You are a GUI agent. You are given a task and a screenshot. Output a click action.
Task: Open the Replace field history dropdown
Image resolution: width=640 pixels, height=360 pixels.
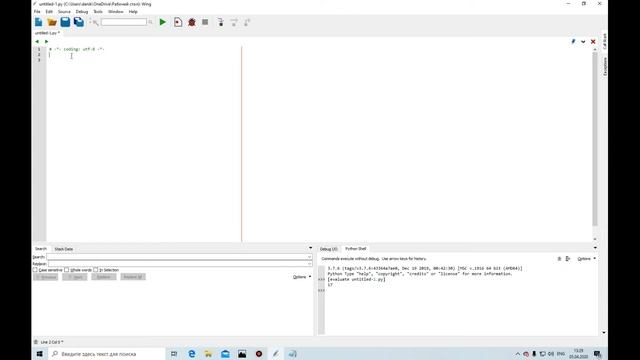tap(309, 264)
